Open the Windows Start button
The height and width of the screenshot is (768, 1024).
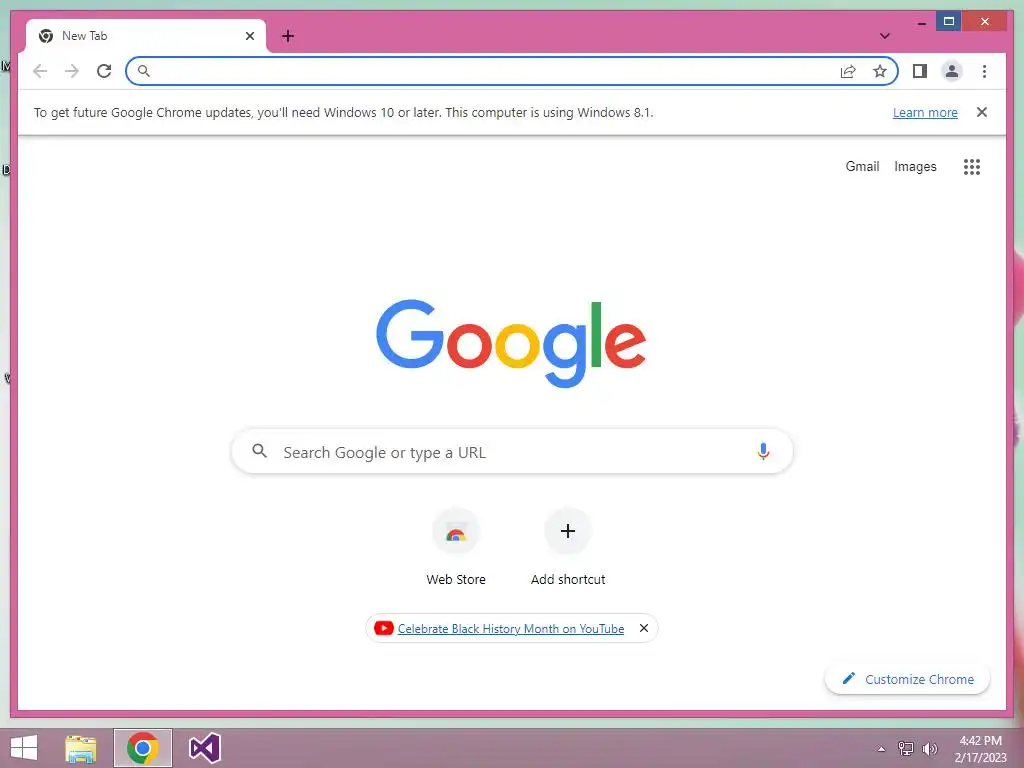pyautogui.click(x=24, y=748)
